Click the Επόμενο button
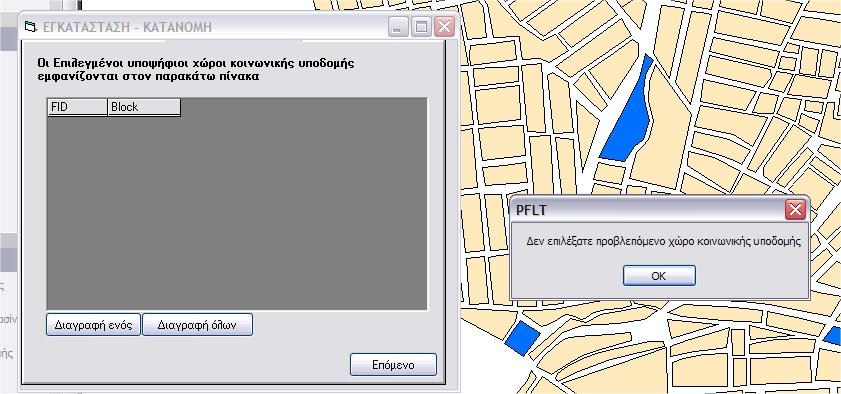Viewport: 841px width, 394px height. pos(393,365)
